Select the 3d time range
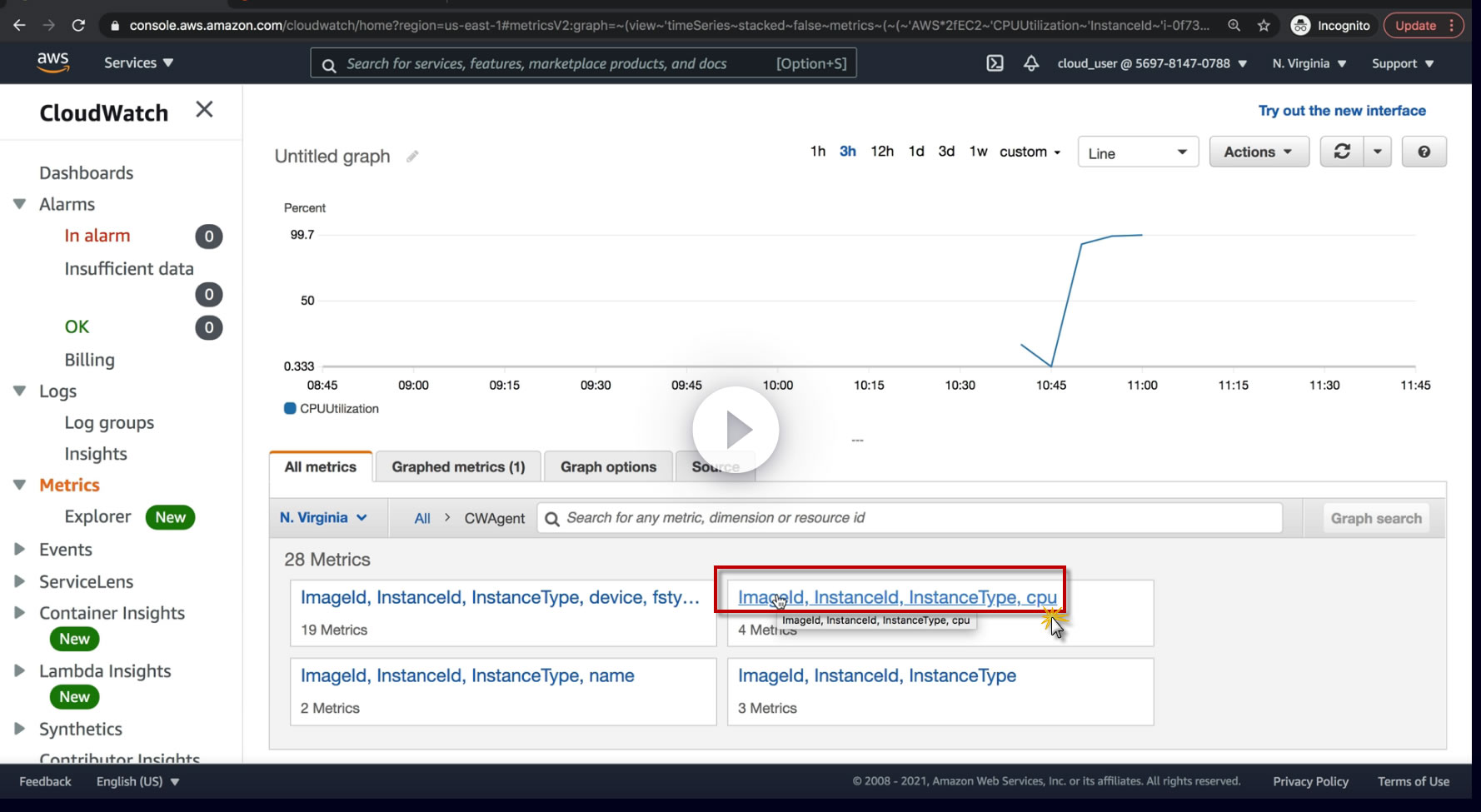This screenshot has width=1481, height=812. [x=946, y=152]
